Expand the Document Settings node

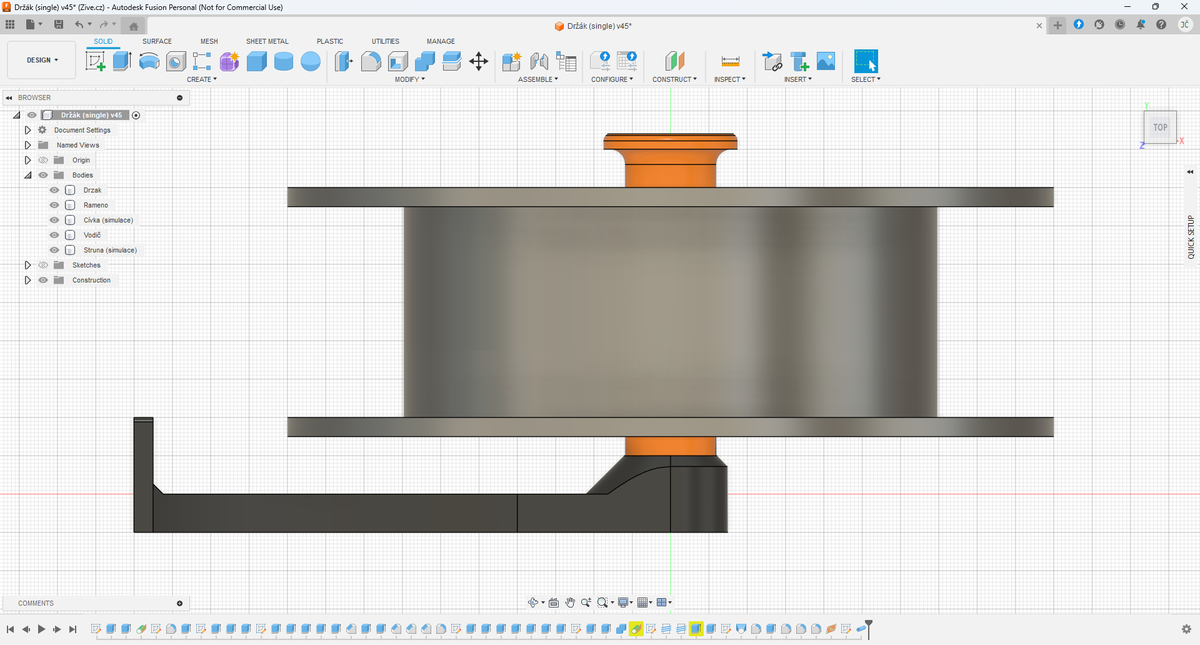[x=28, y=130]
